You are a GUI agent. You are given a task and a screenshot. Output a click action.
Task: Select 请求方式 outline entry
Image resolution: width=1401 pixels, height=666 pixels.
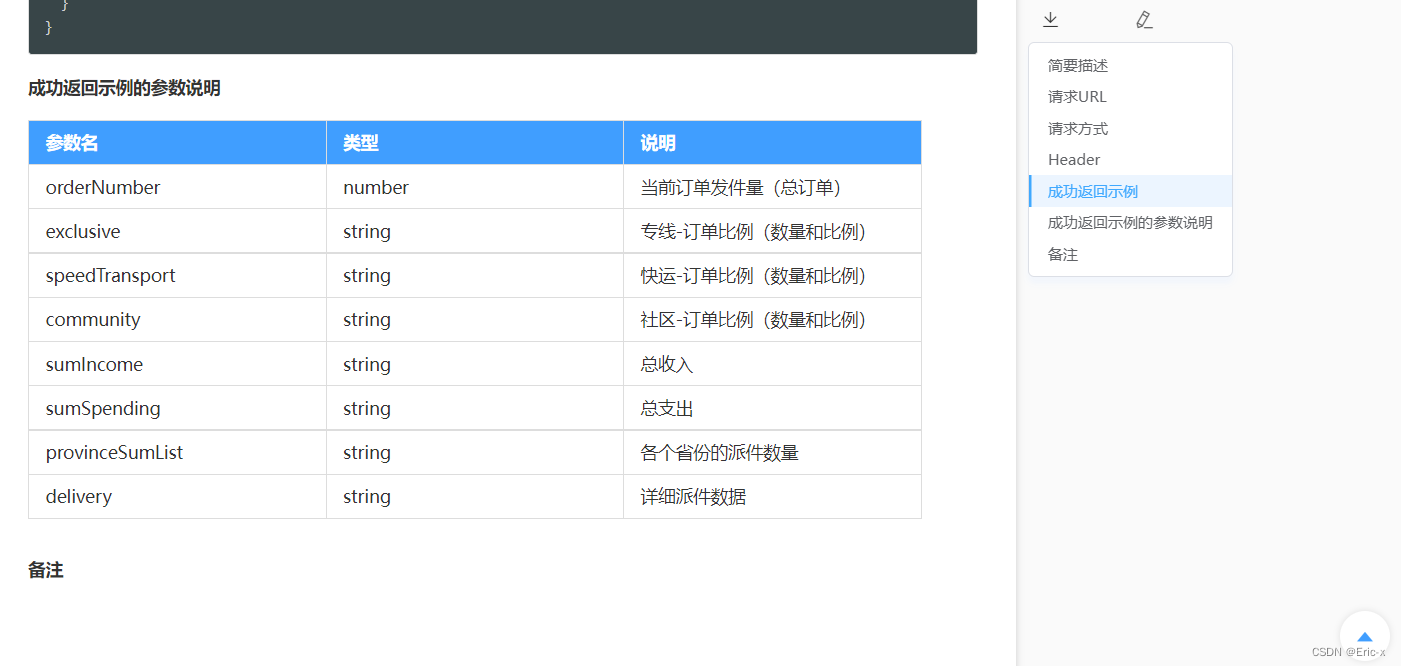[1078, 129]
